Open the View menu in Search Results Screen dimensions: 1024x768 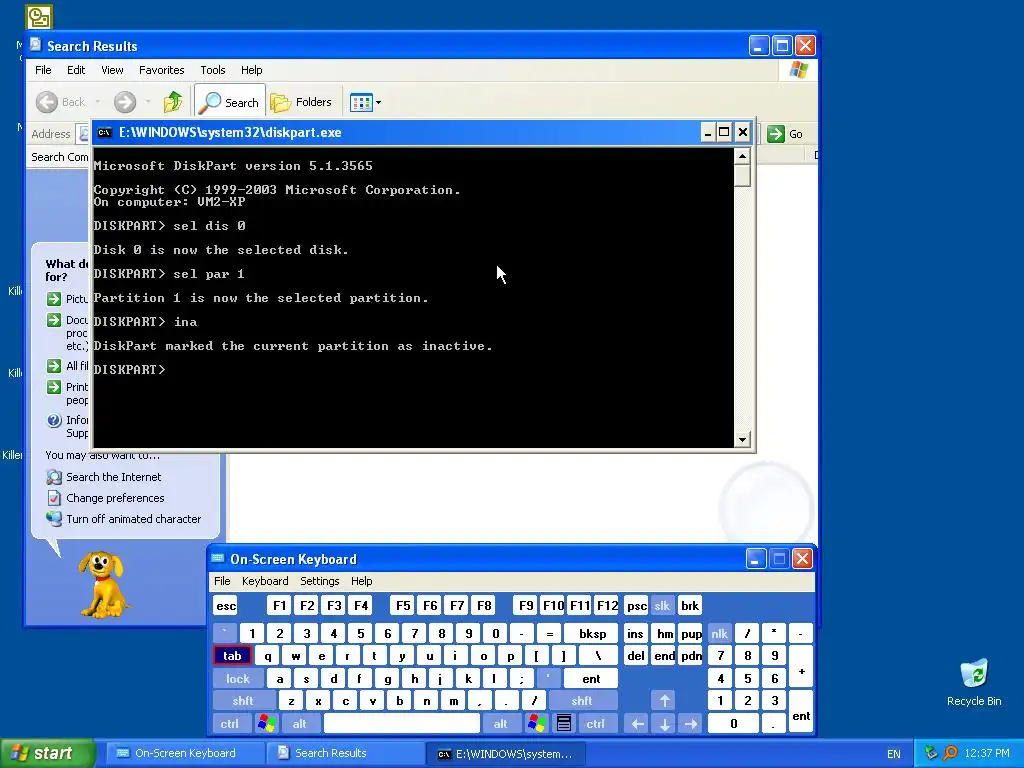(112, 70)
